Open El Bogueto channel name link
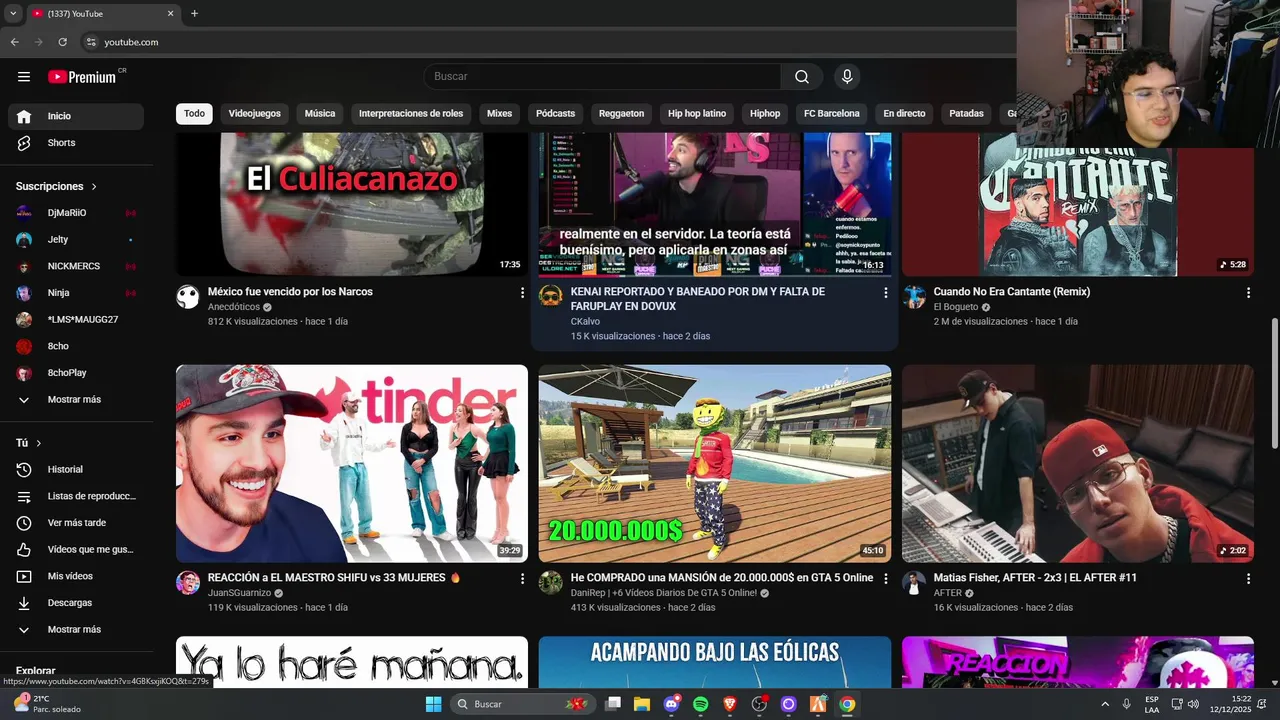 [955, 307]
